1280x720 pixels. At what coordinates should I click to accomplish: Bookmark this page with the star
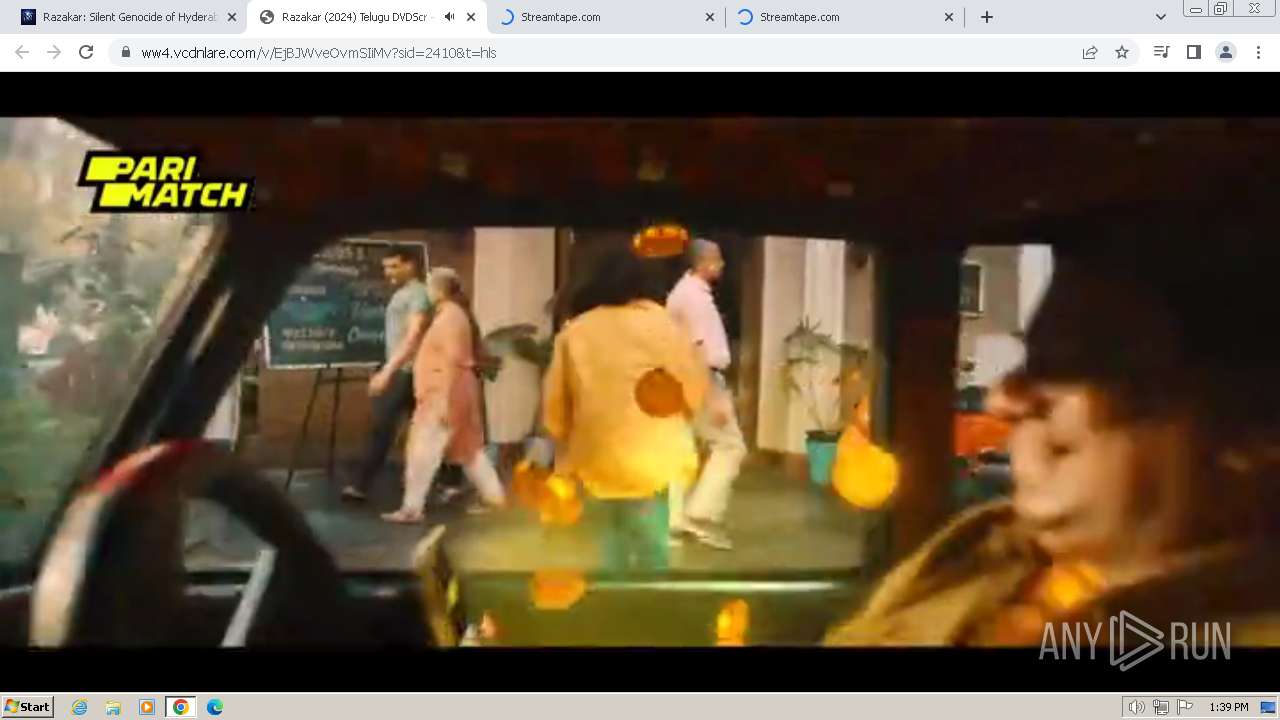pyautogui.click(x=1122, y=52)
